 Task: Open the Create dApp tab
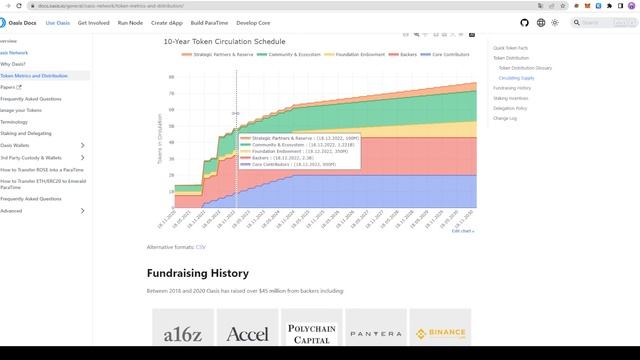tap(167, 23)
